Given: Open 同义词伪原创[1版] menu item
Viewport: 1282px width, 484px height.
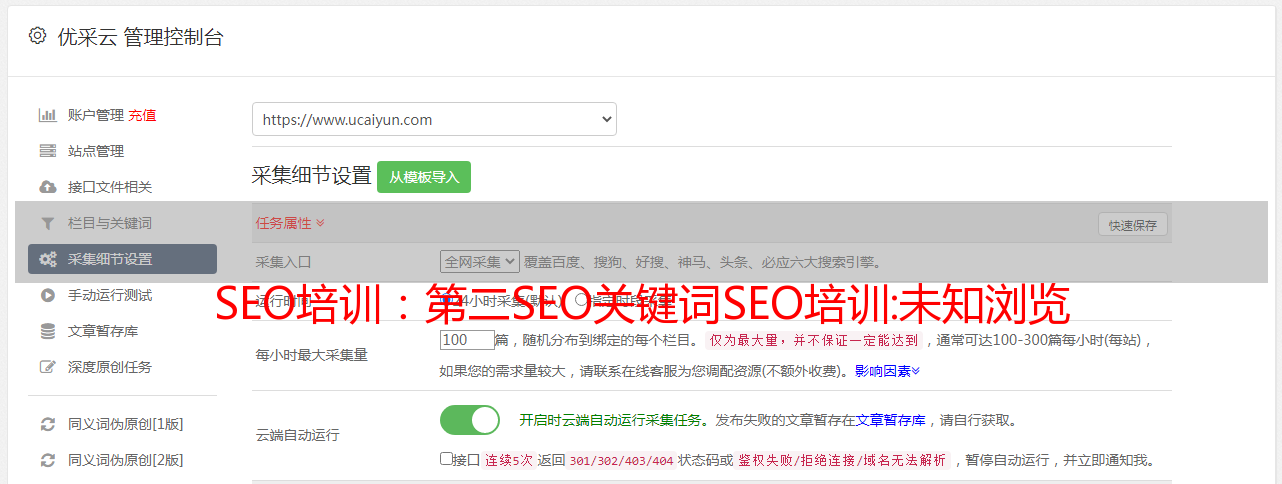Looking at the screenshot, I should pos(125,424).
